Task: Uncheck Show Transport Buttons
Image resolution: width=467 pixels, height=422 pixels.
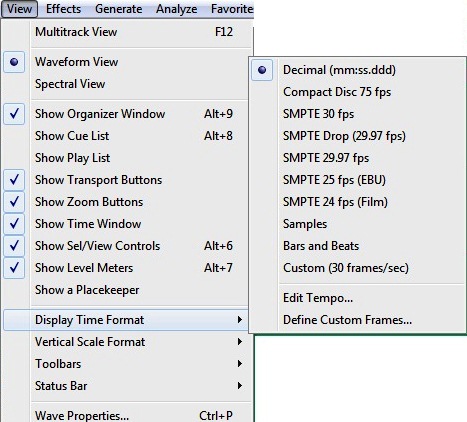Action: coord(126,180)
